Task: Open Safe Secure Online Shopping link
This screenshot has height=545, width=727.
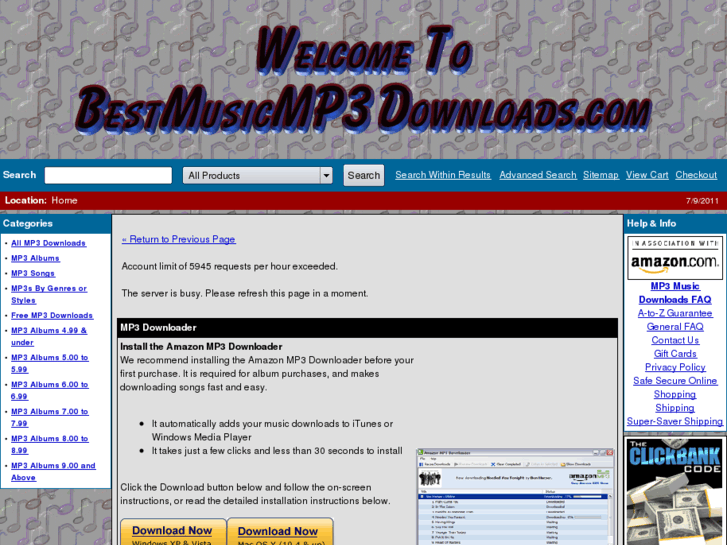Action: (675, 387)
